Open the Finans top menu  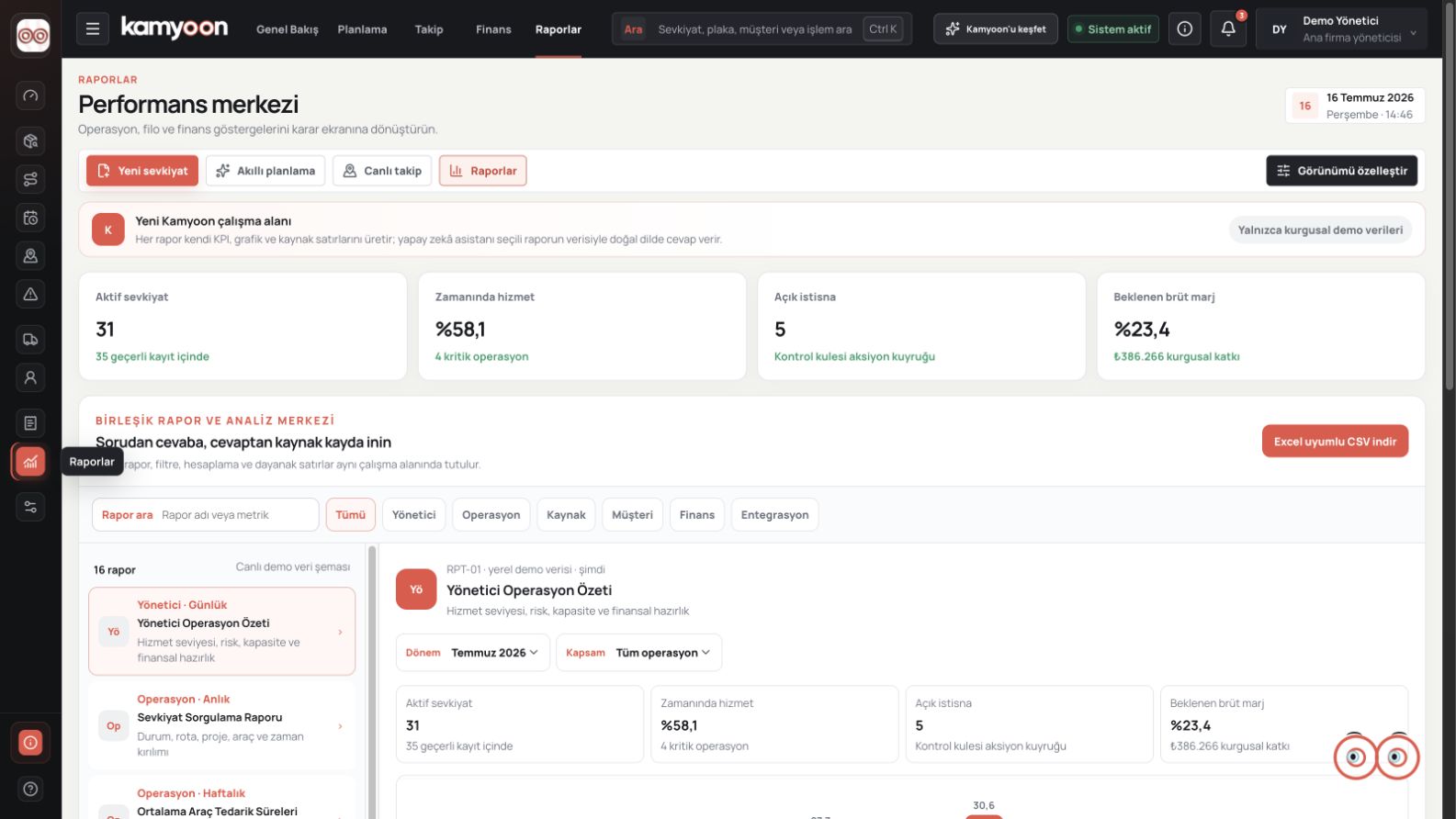click(x=493, y=29)
